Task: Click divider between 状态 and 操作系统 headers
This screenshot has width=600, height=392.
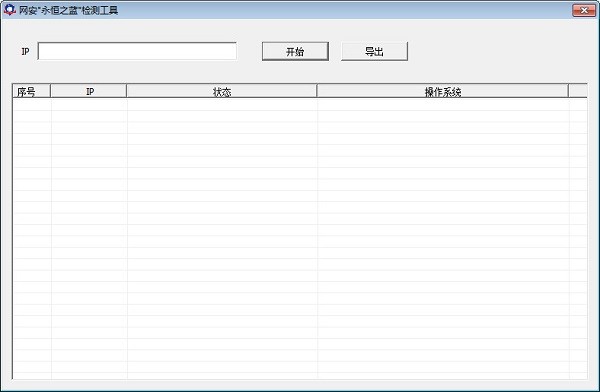Action: tap(317, 91)
